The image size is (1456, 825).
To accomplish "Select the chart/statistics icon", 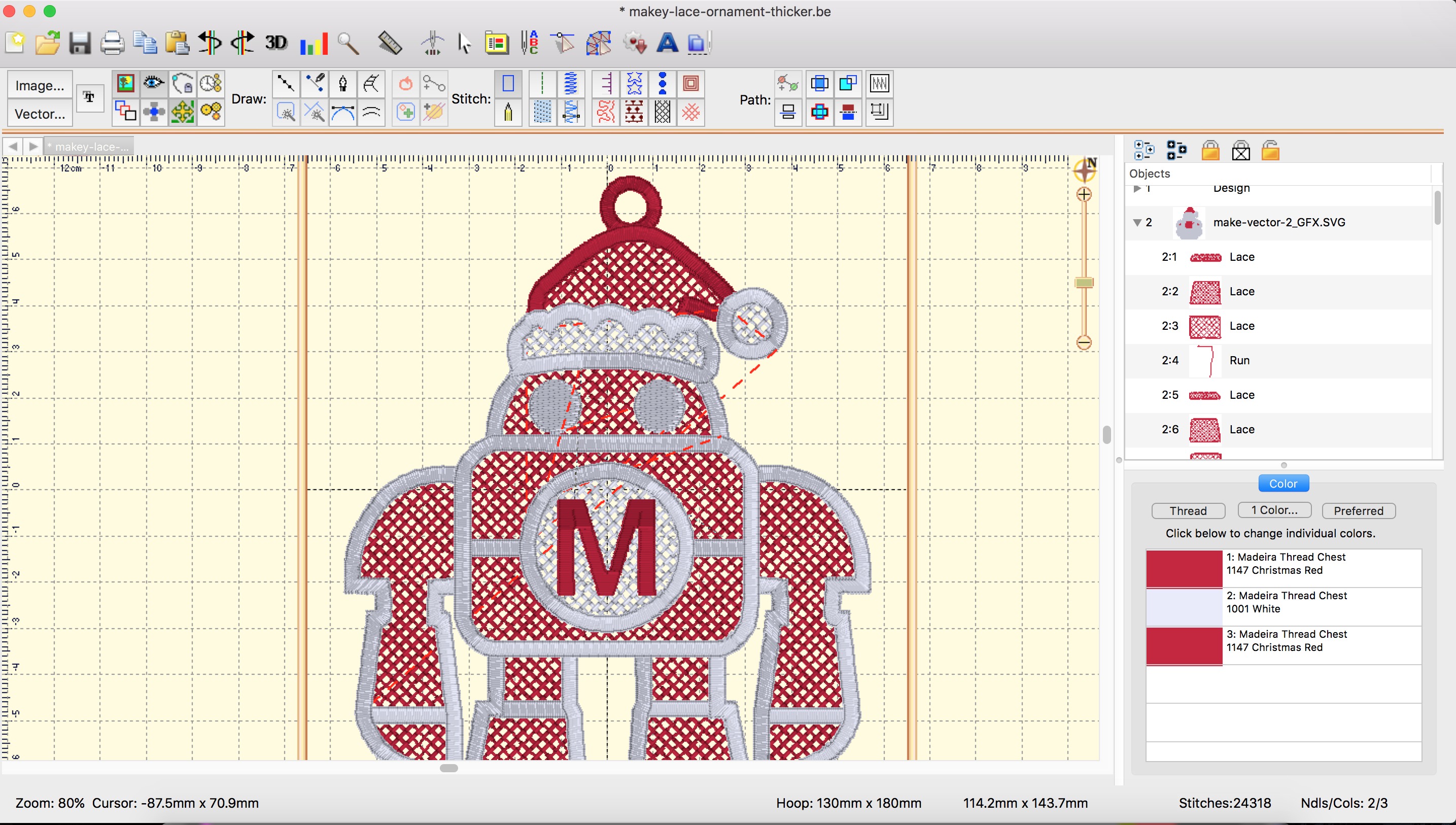I will pos(312,42).
